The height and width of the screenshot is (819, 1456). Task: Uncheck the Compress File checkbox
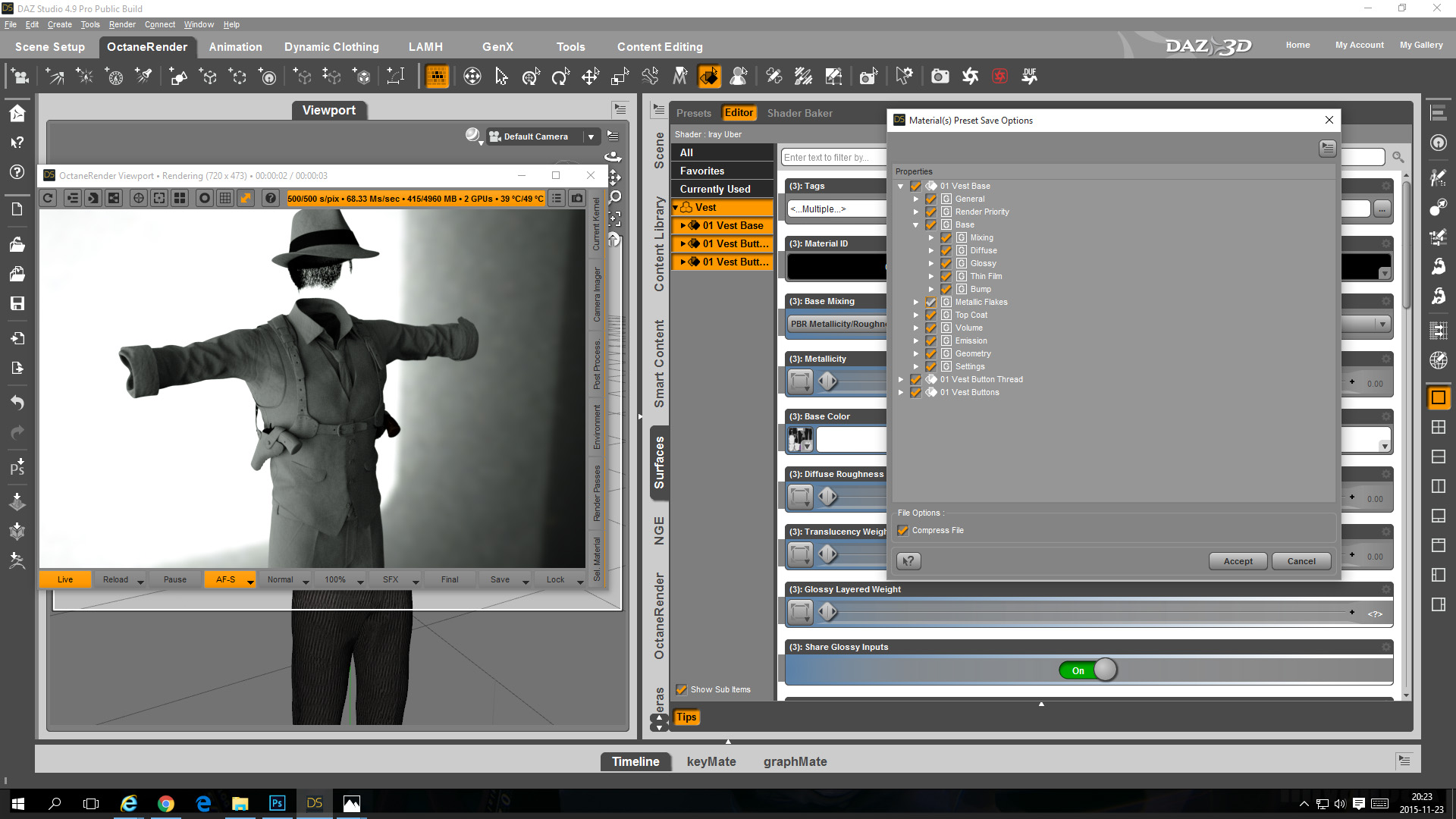coord(903,531)
